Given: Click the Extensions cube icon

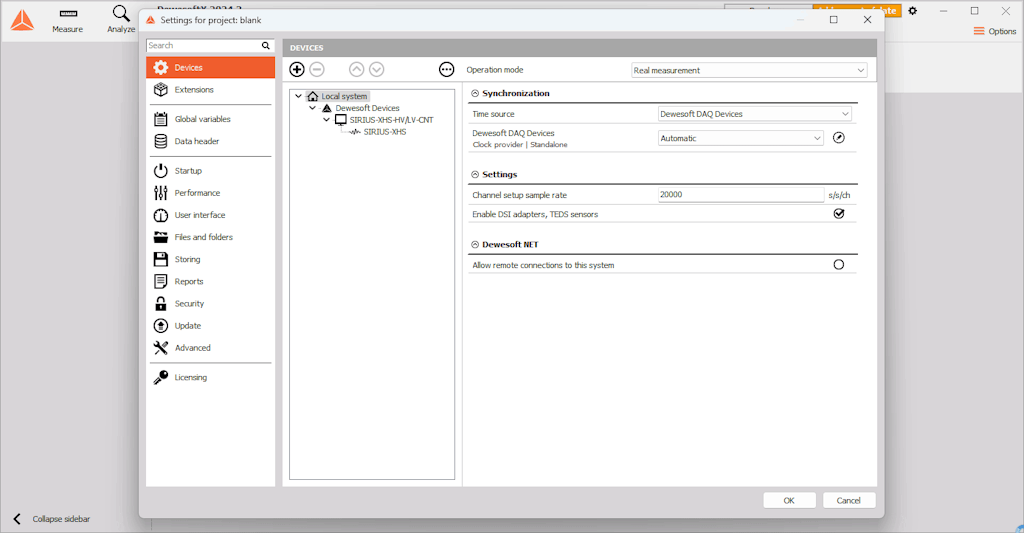Looking at the screenshot, I should tap(161, 89).
